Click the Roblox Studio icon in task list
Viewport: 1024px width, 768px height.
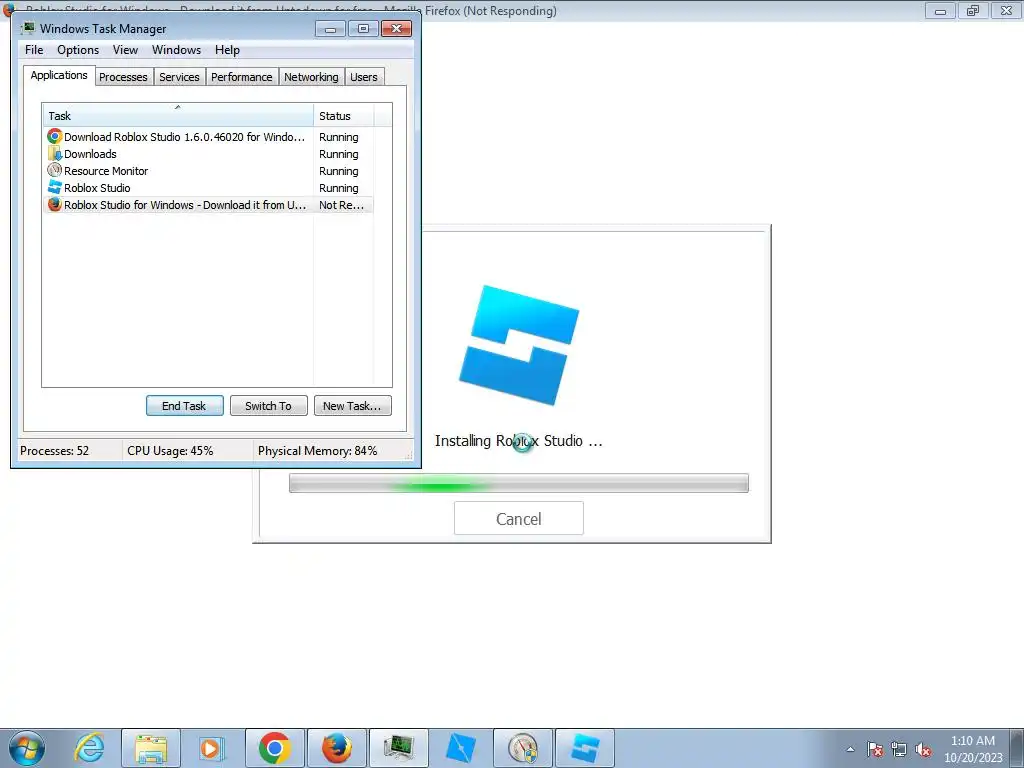[55, 187]
